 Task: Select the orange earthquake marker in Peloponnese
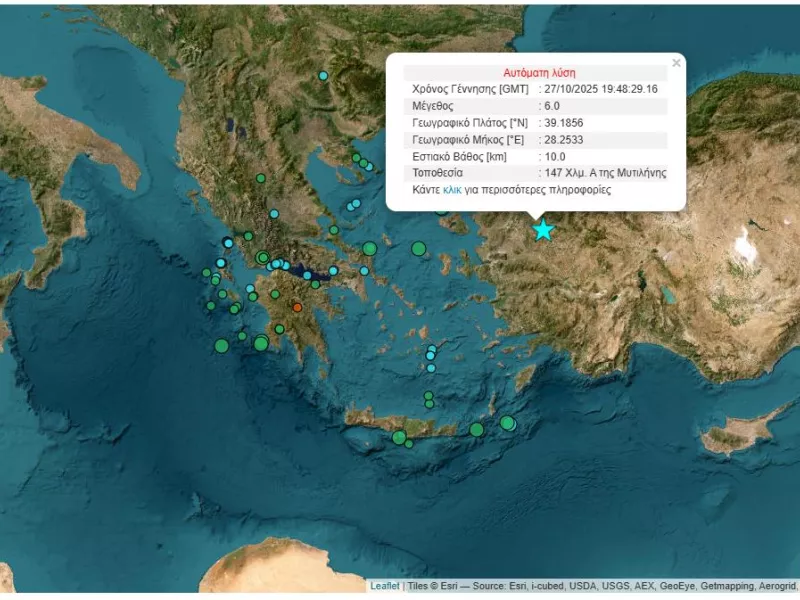tap(298, 307)
